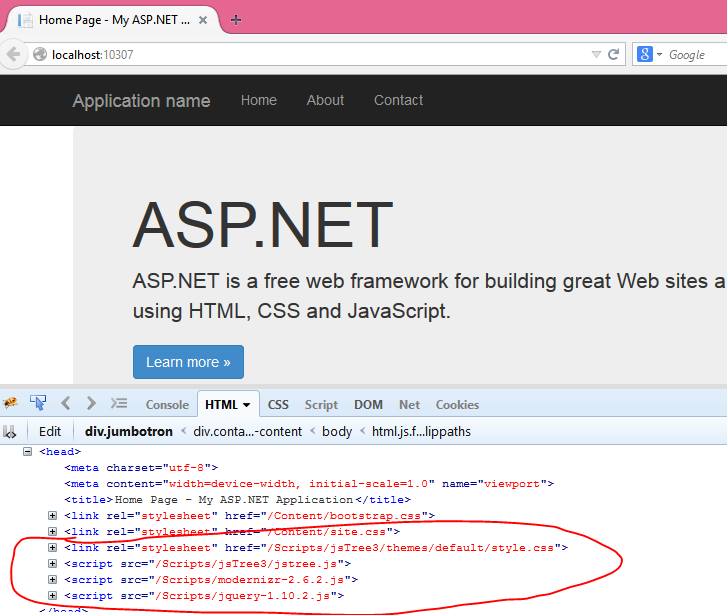Select the Home Page browser tab
727x615 pixels.
114,20
